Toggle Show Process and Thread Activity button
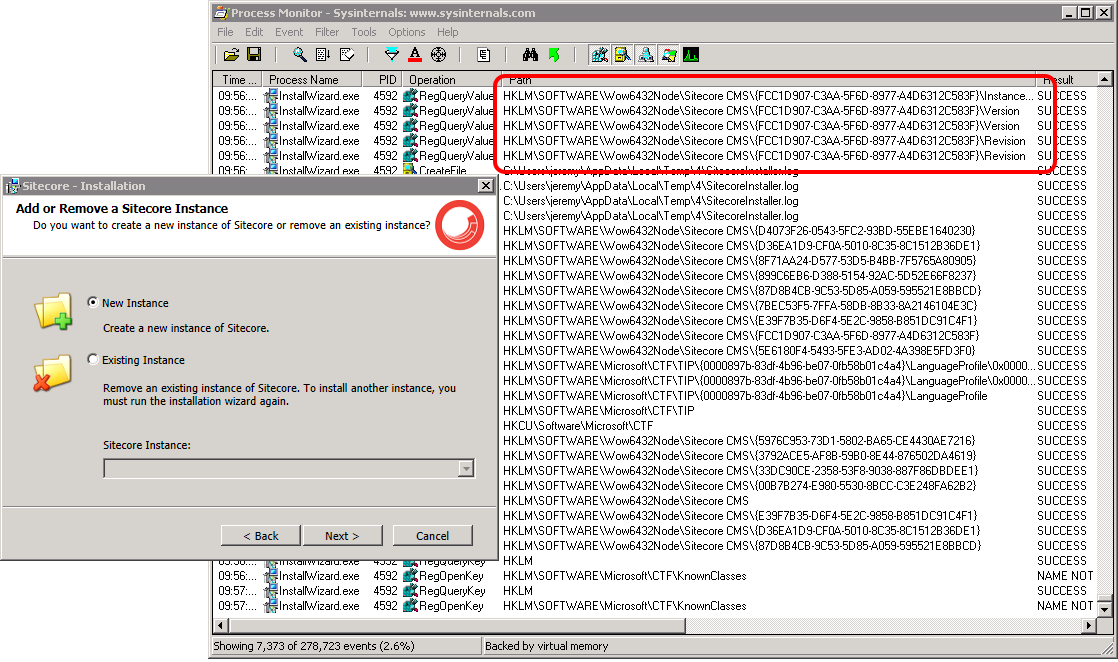The height and width of the screenshot is (662, 1118). pyautogui.click(x=668, y=55)
